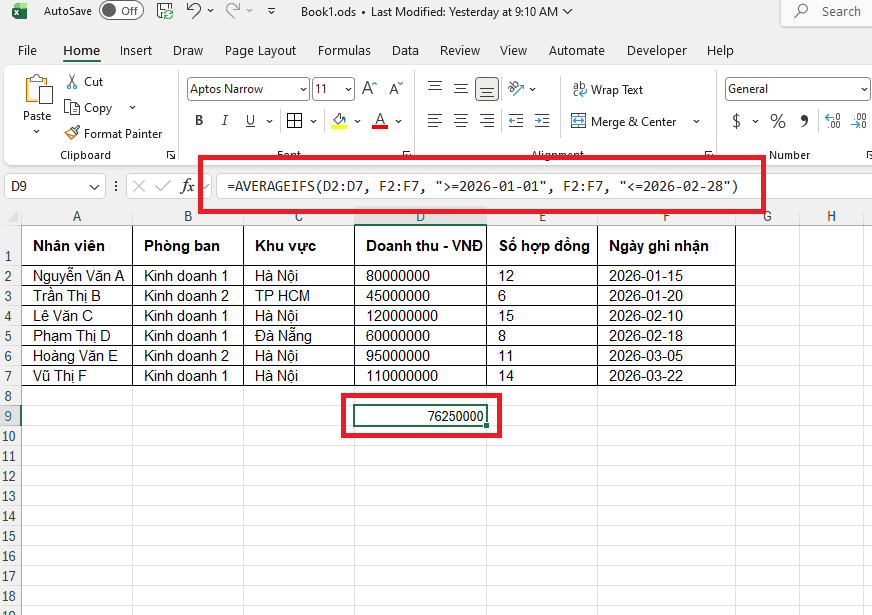Image resolution: width=872 pixels, height=615 pixels.
Task: Apply the red Font Color
Action: [380, 121]
